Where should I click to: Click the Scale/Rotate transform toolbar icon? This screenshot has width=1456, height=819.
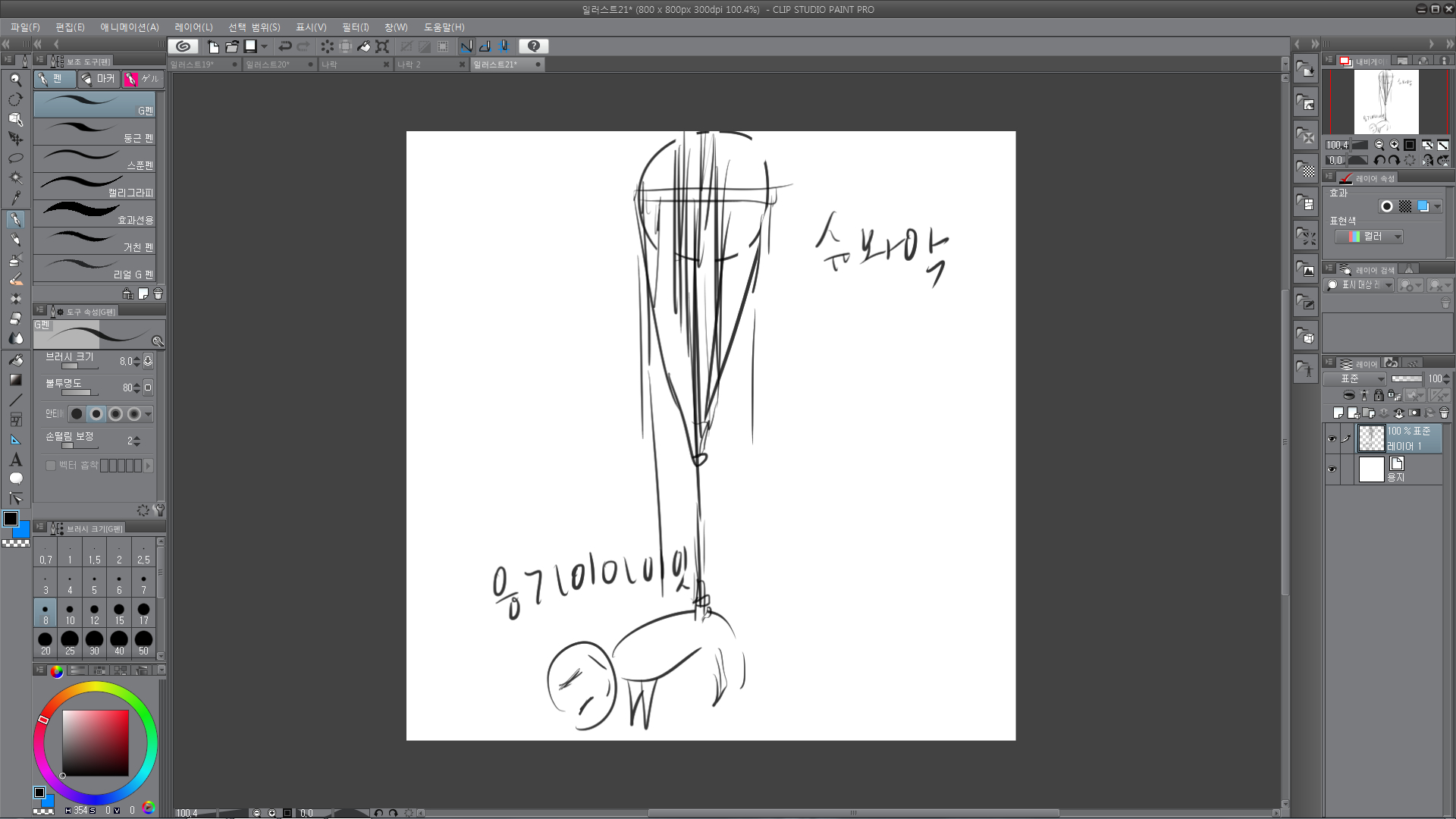(382, 46)
